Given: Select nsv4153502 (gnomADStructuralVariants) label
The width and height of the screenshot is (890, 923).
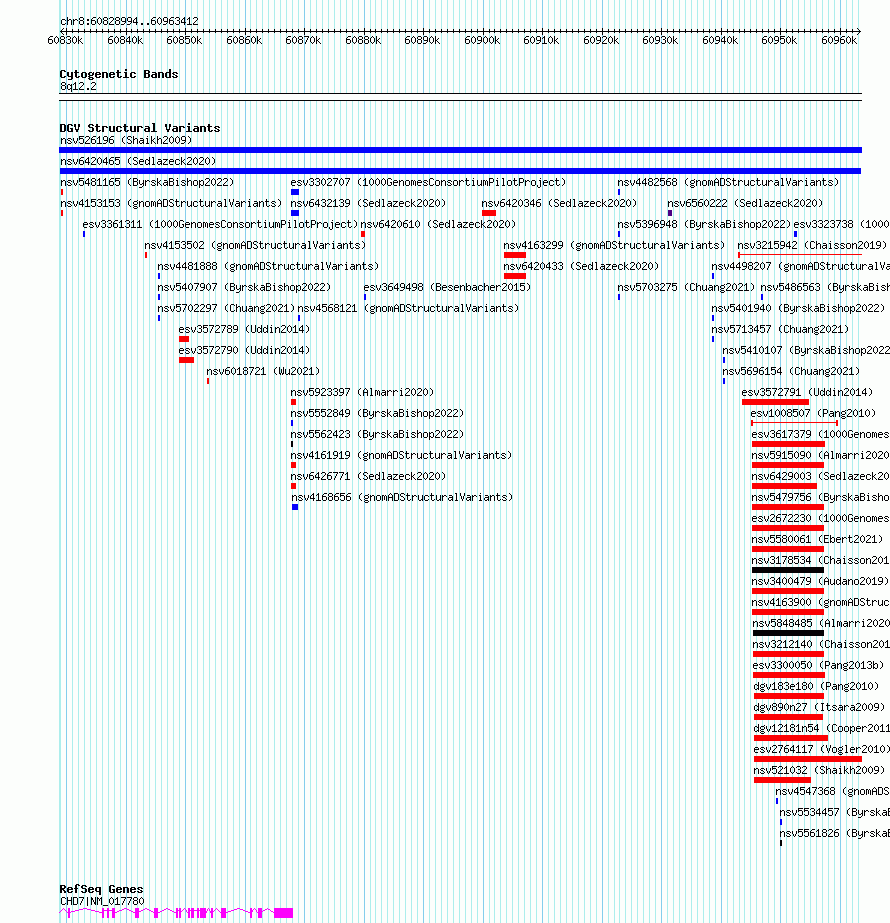Looking at the screenshot, I should click(255, 245).
